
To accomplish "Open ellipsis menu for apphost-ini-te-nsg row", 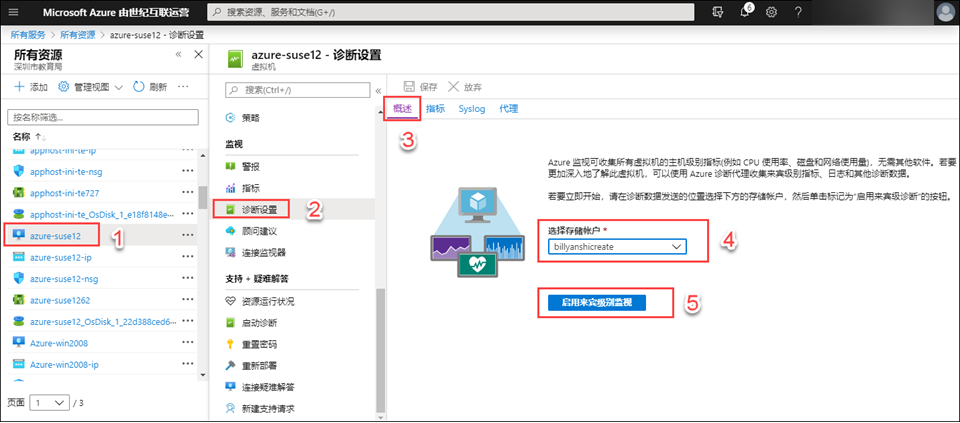I will [x=187, y=172].
